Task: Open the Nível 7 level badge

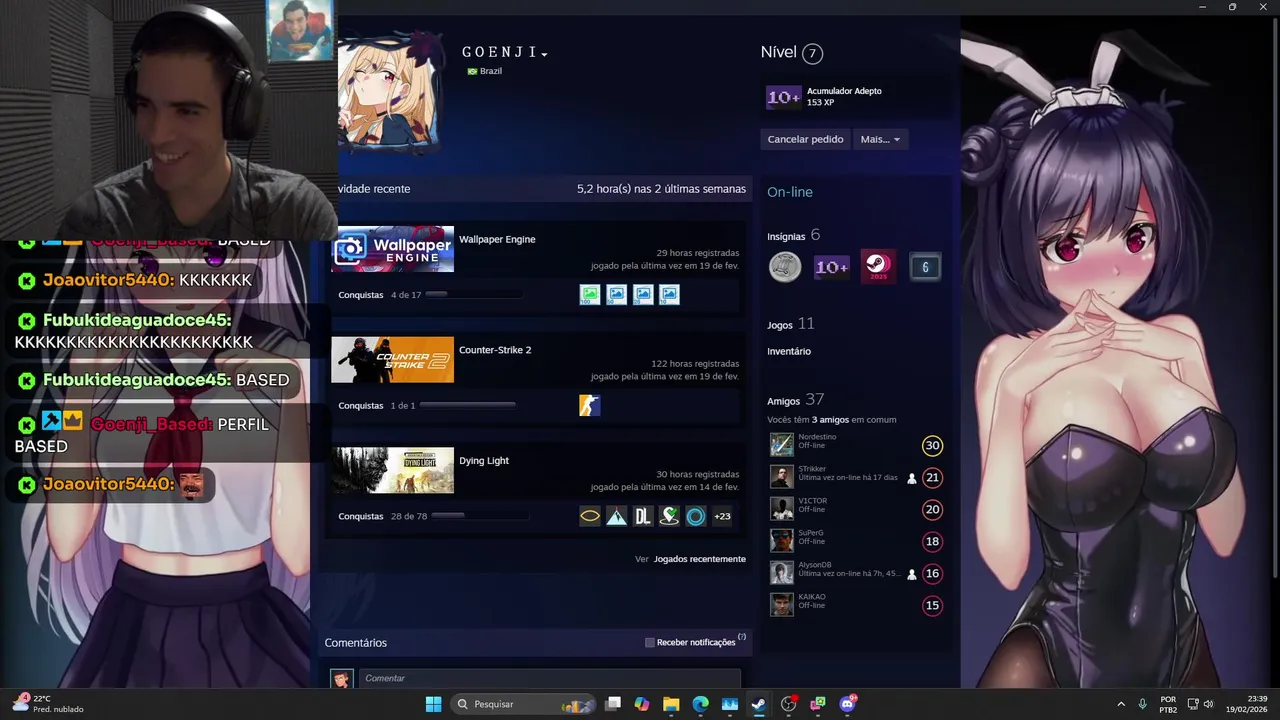Action: 812,53
